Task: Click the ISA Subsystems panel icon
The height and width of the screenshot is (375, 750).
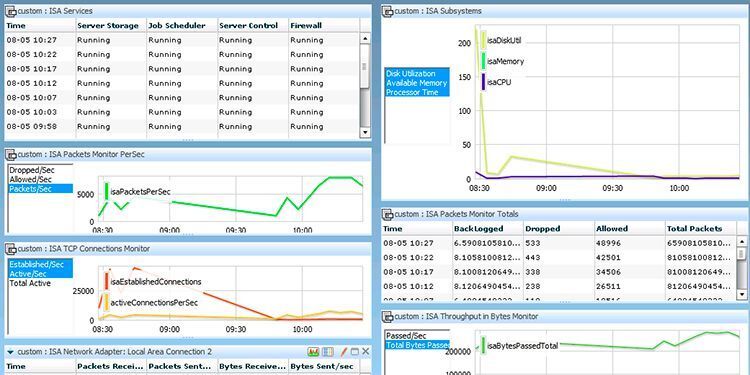Action: 388,11
